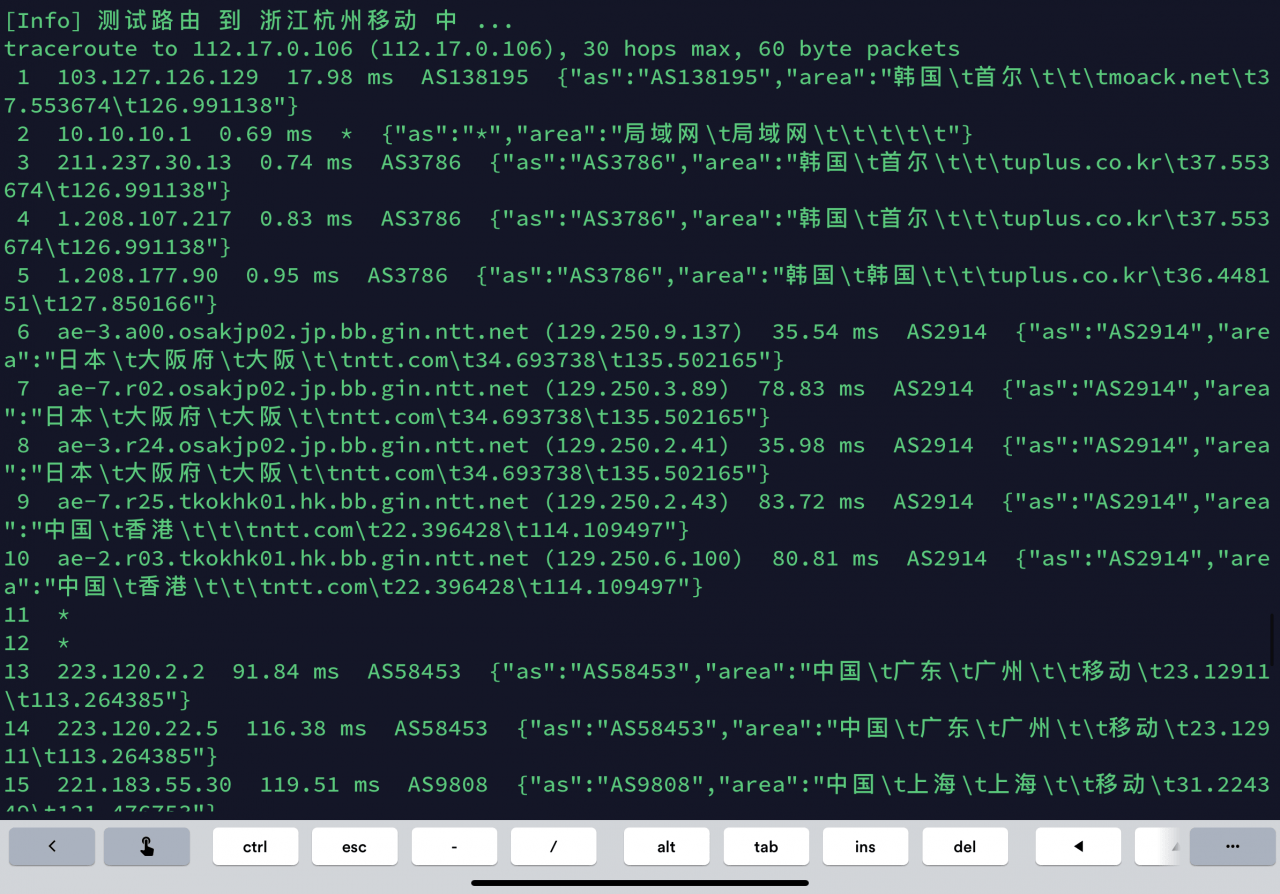This screenshot has width=1280, height=894.
Task: Click latency value 116.38 ms
Action: tap(306, 728)
